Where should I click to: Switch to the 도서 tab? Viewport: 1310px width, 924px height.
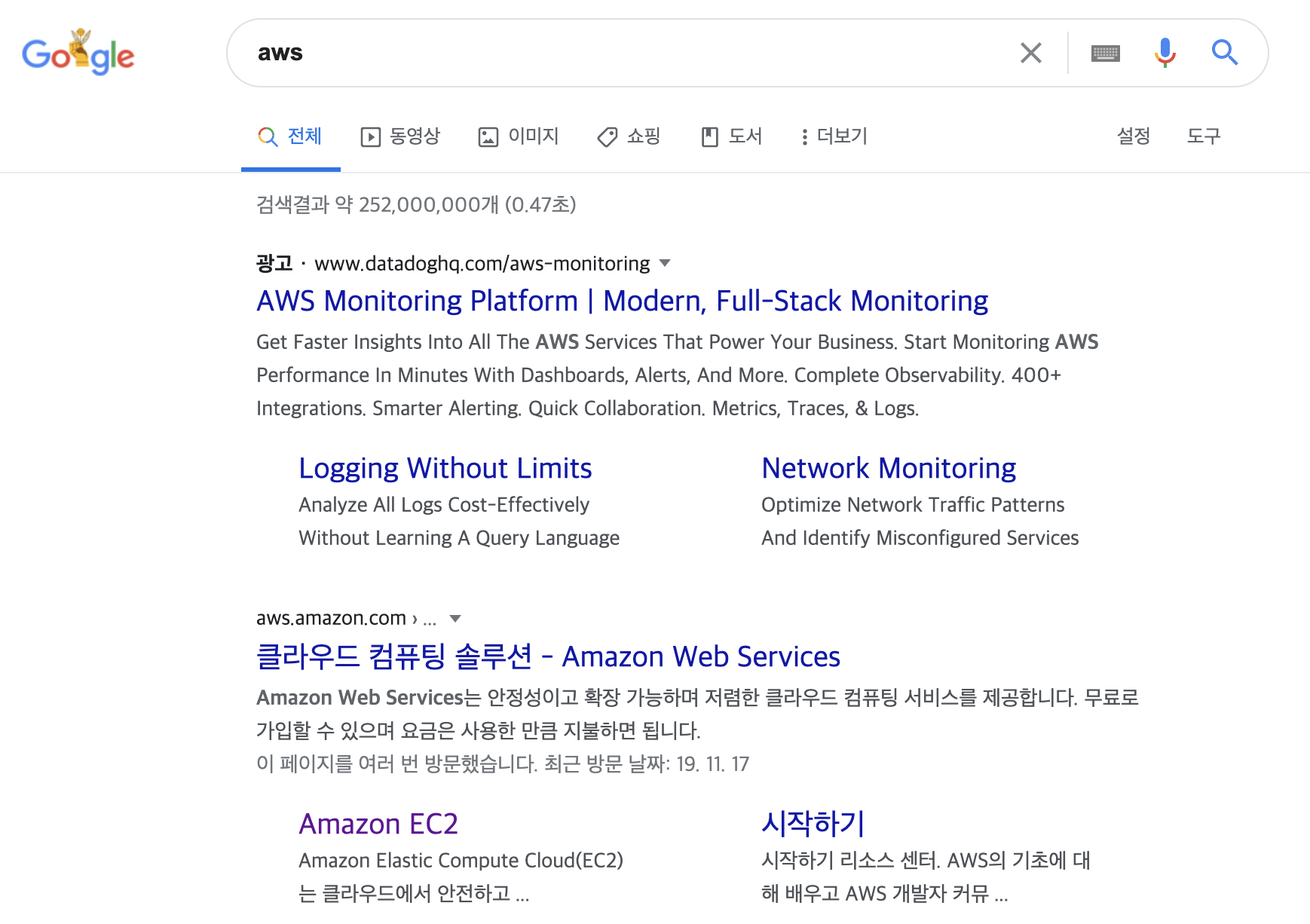732,136
